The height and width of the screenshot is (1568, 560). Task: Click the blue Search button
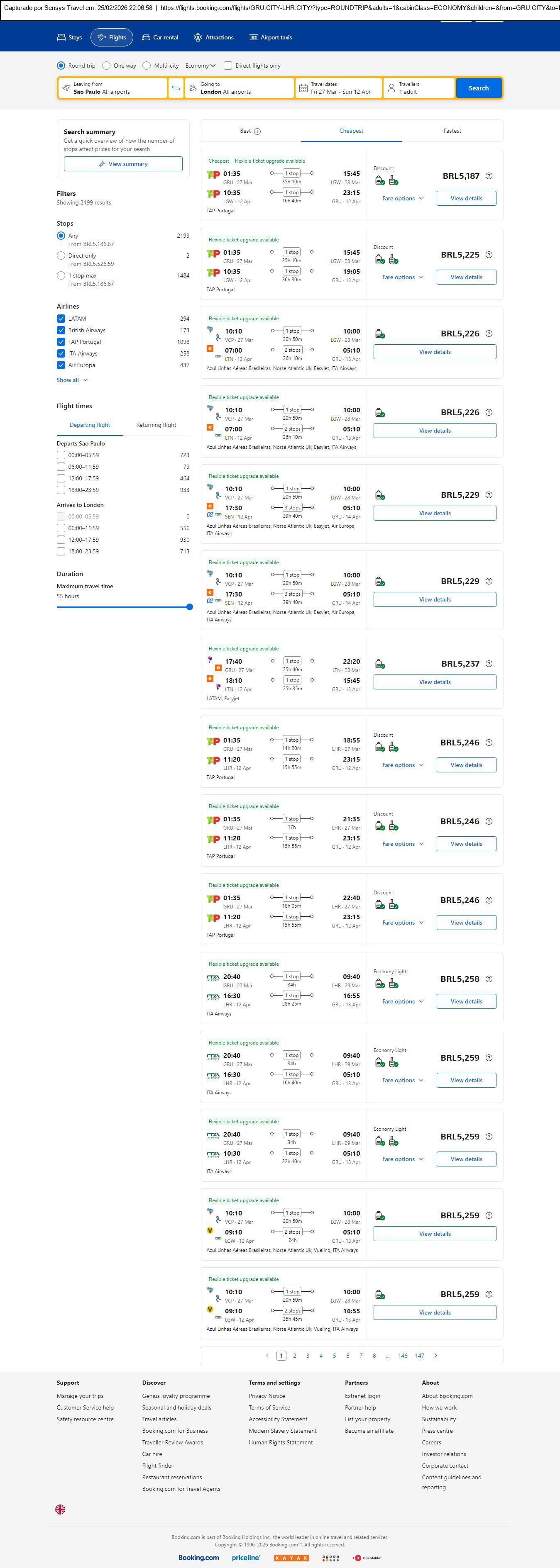pos(478,88)
